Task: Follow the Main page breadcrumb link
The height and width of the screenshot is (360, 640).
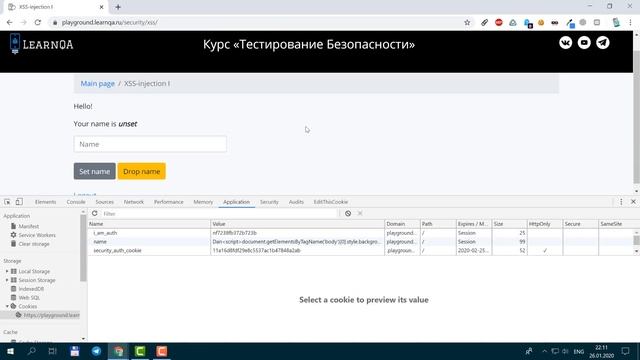Action: coord(98,84)
